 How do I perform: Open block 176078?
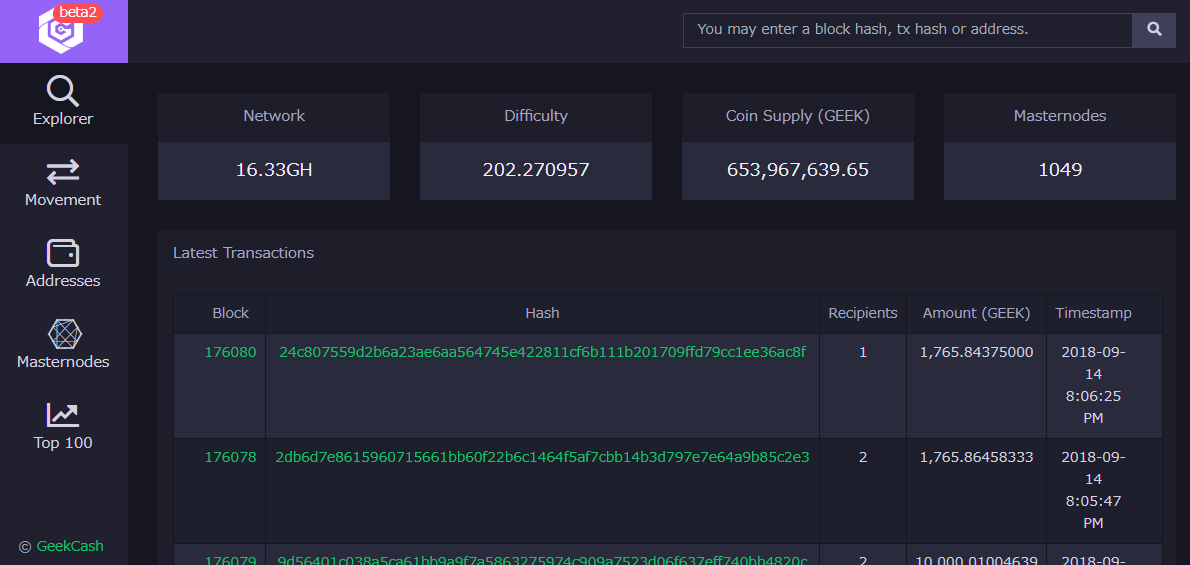coord(230,457)
